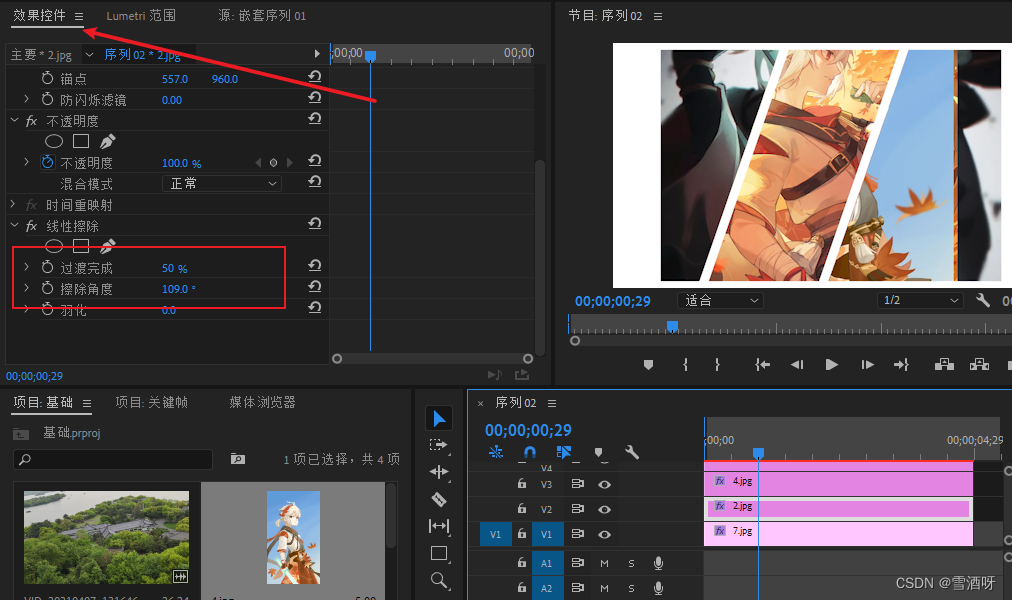Expand the 防闪烁滤镜 parameter

[26, 99]
